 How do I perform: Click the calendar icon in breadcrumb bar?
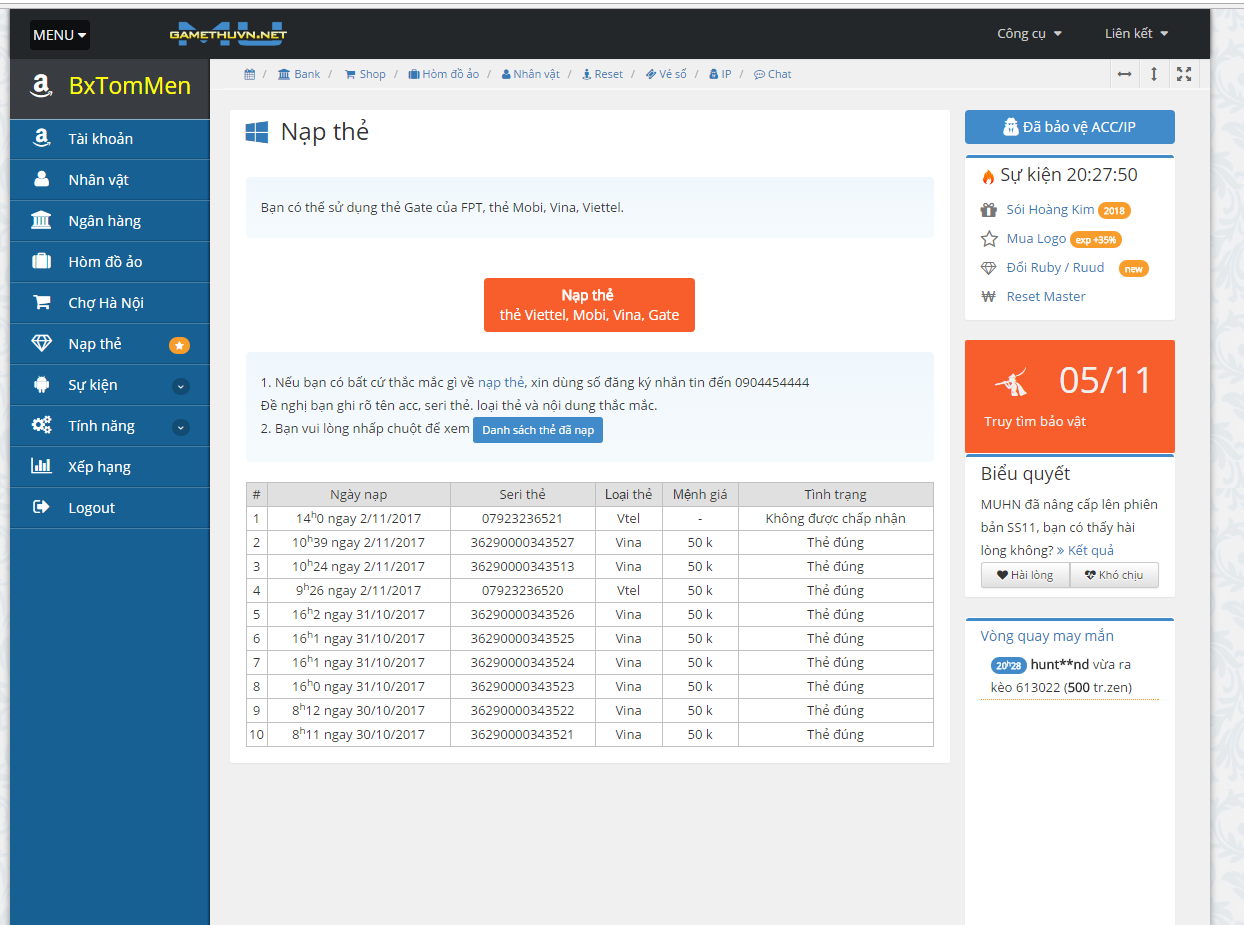click(250, 74)
